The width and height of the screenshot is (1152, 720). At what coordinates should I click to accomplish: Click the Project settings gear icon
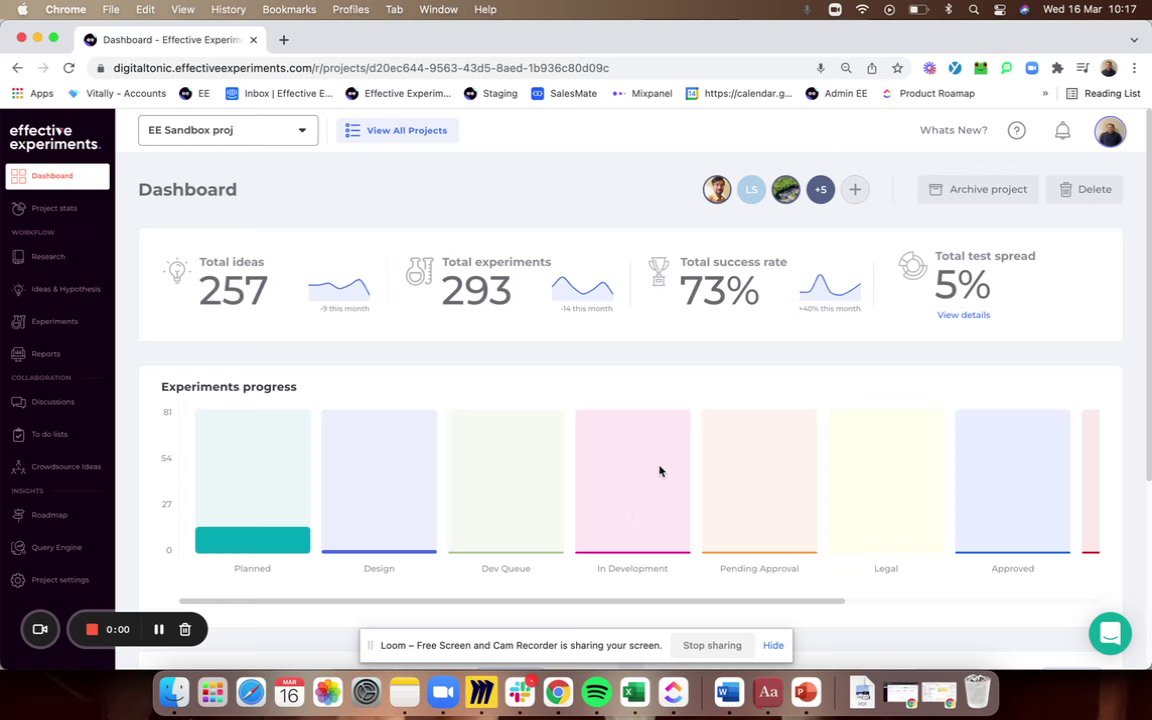click(18, 580)
